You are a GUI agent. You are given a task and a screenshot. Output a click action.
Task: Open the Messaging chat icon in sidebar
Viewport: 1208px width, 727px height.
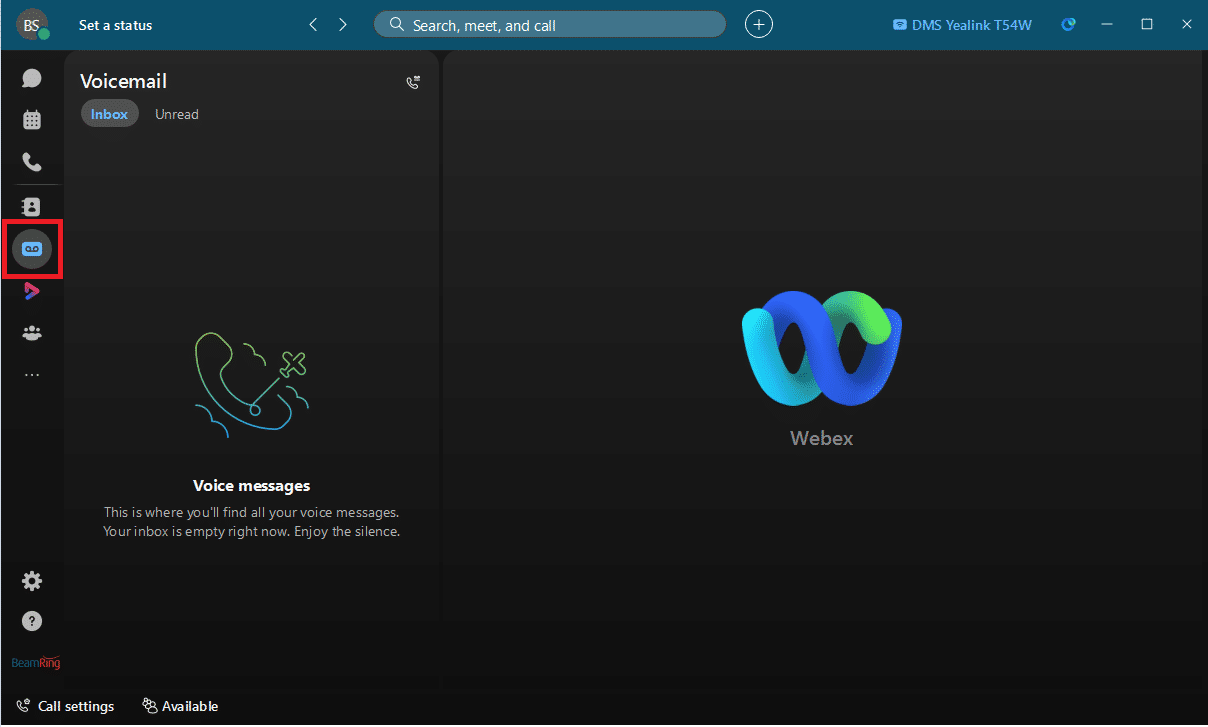point(32,78)
